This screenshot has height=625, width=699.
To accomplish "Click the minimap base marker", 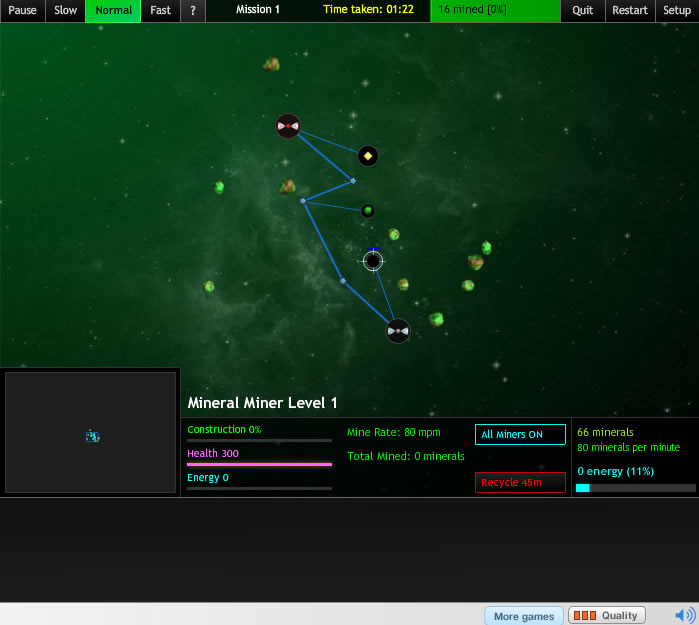I will pos(93,436).
